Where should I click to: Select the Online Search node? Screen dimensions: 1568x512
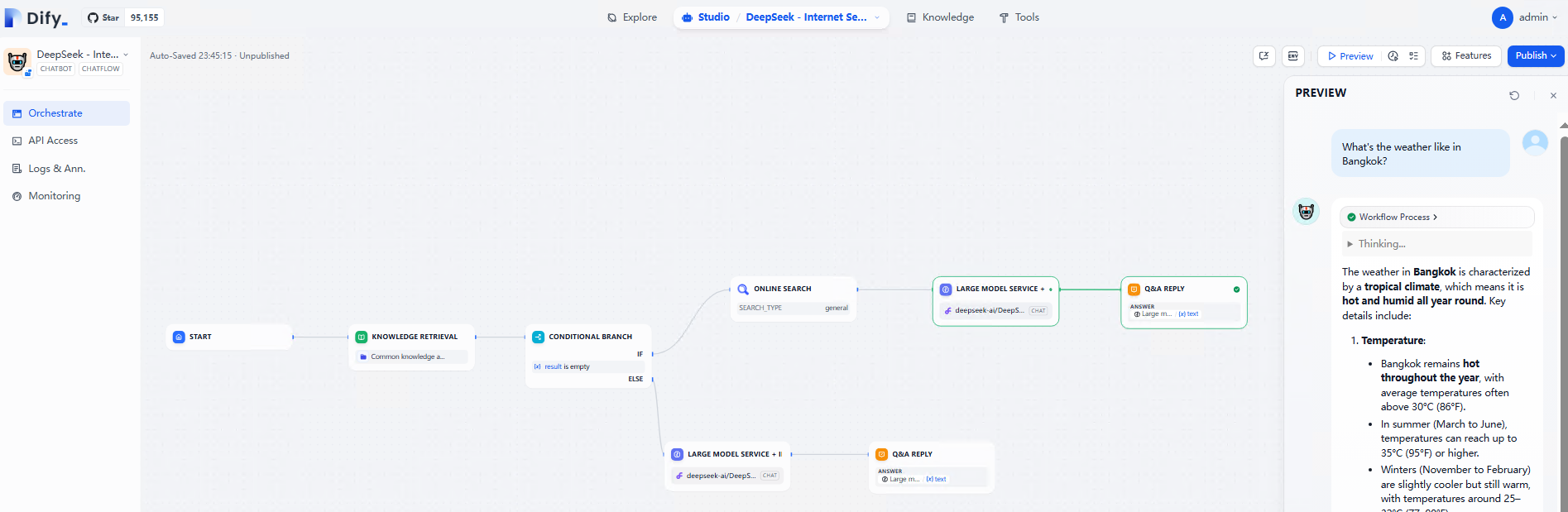pos(794,299)
